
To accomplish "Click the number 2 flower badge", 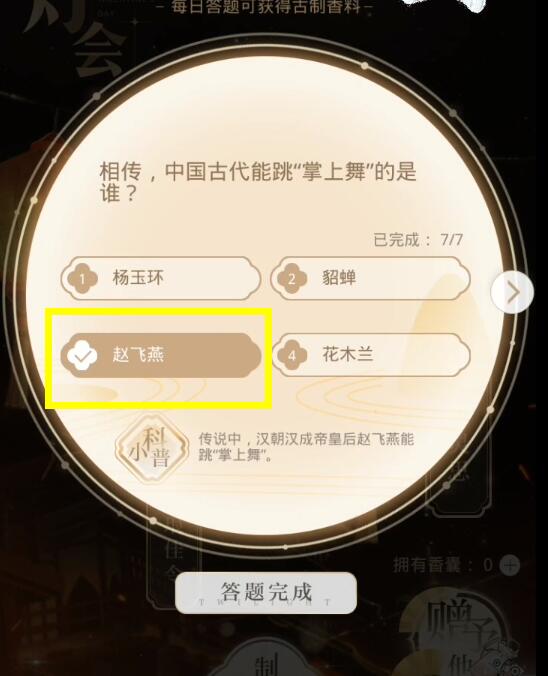I will click(x=292, y=279).
